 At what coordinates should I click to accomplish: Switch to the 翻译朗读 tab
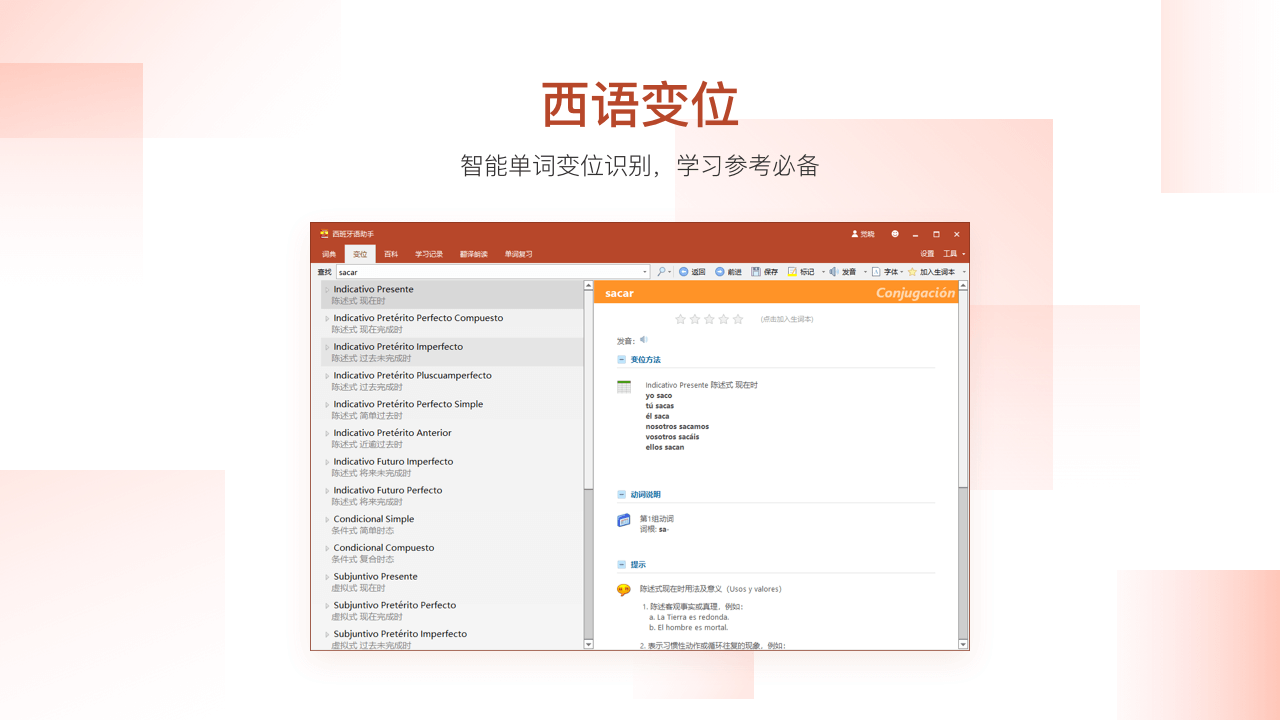[x=472, y=253]
